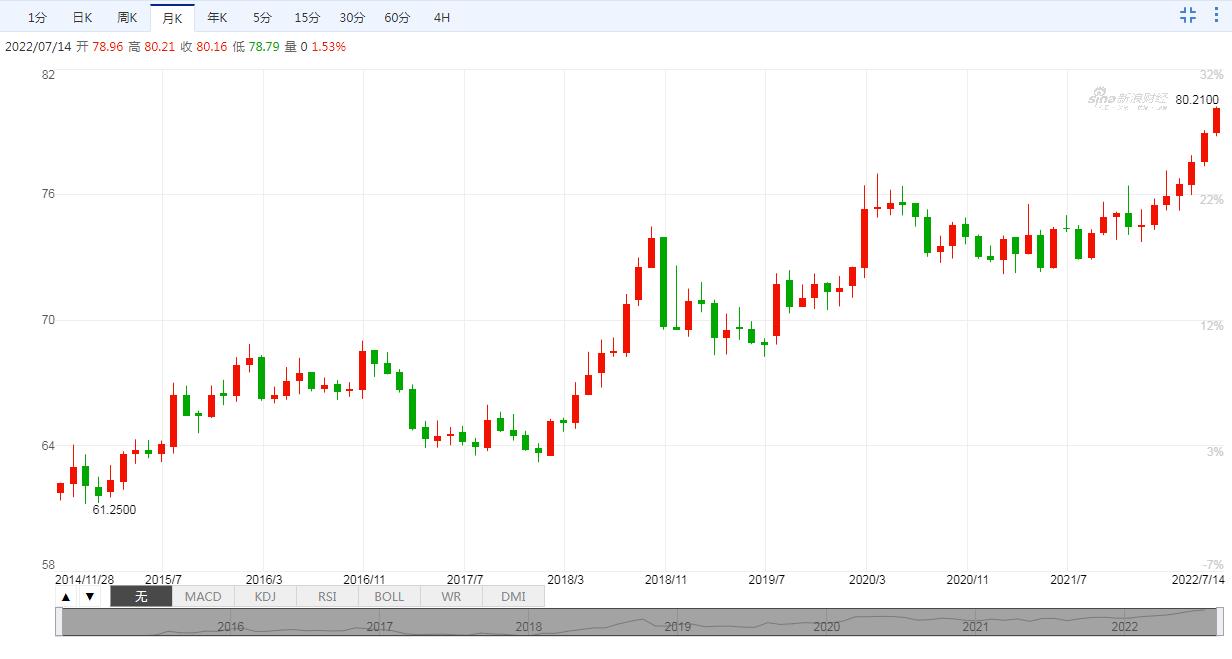The height and width of the screenshot is (659, 1232).
Task: Click the 2020 region in range slider
Action: click(827, 626)
